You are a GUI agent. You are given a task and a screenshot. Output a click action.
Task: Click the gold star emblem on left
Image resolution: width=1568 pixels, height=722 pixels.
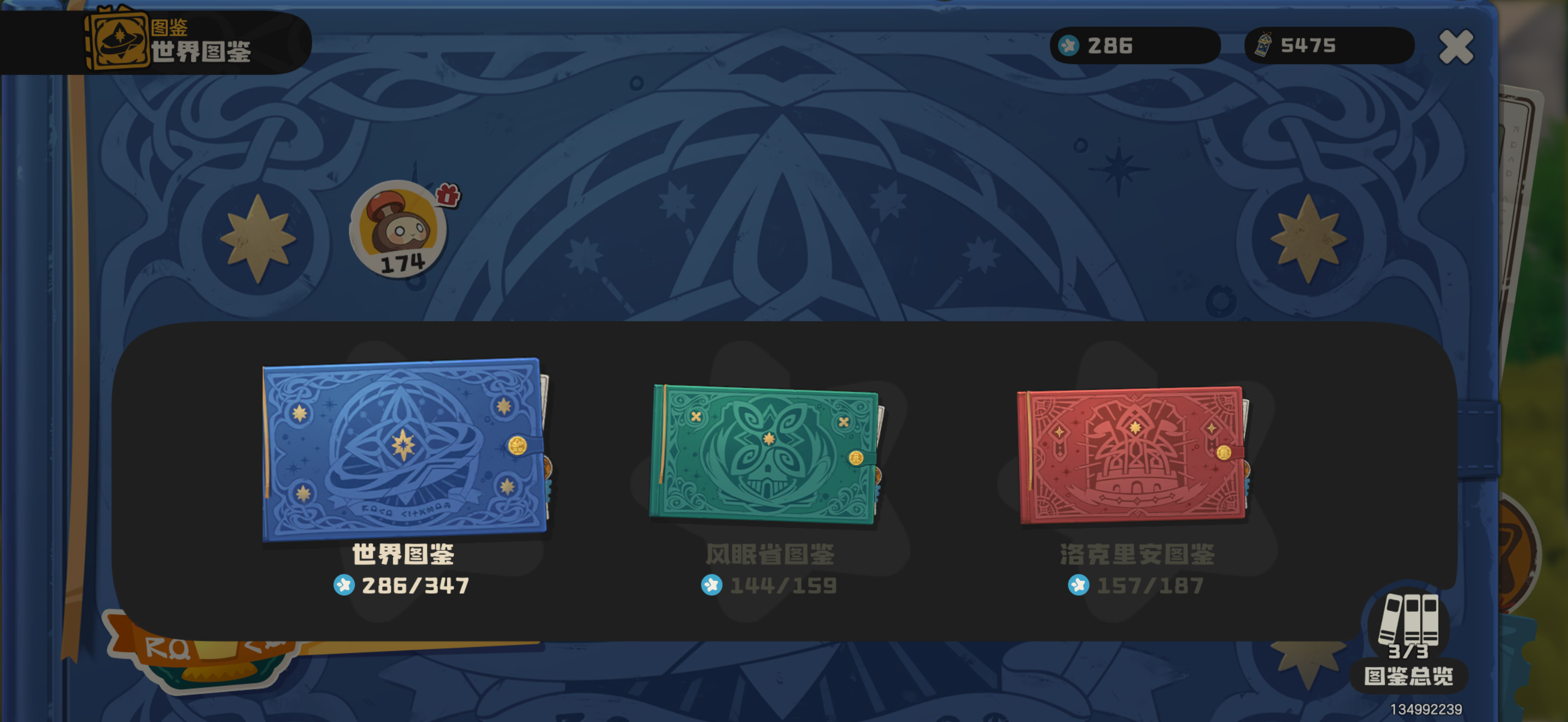(258, 238)
